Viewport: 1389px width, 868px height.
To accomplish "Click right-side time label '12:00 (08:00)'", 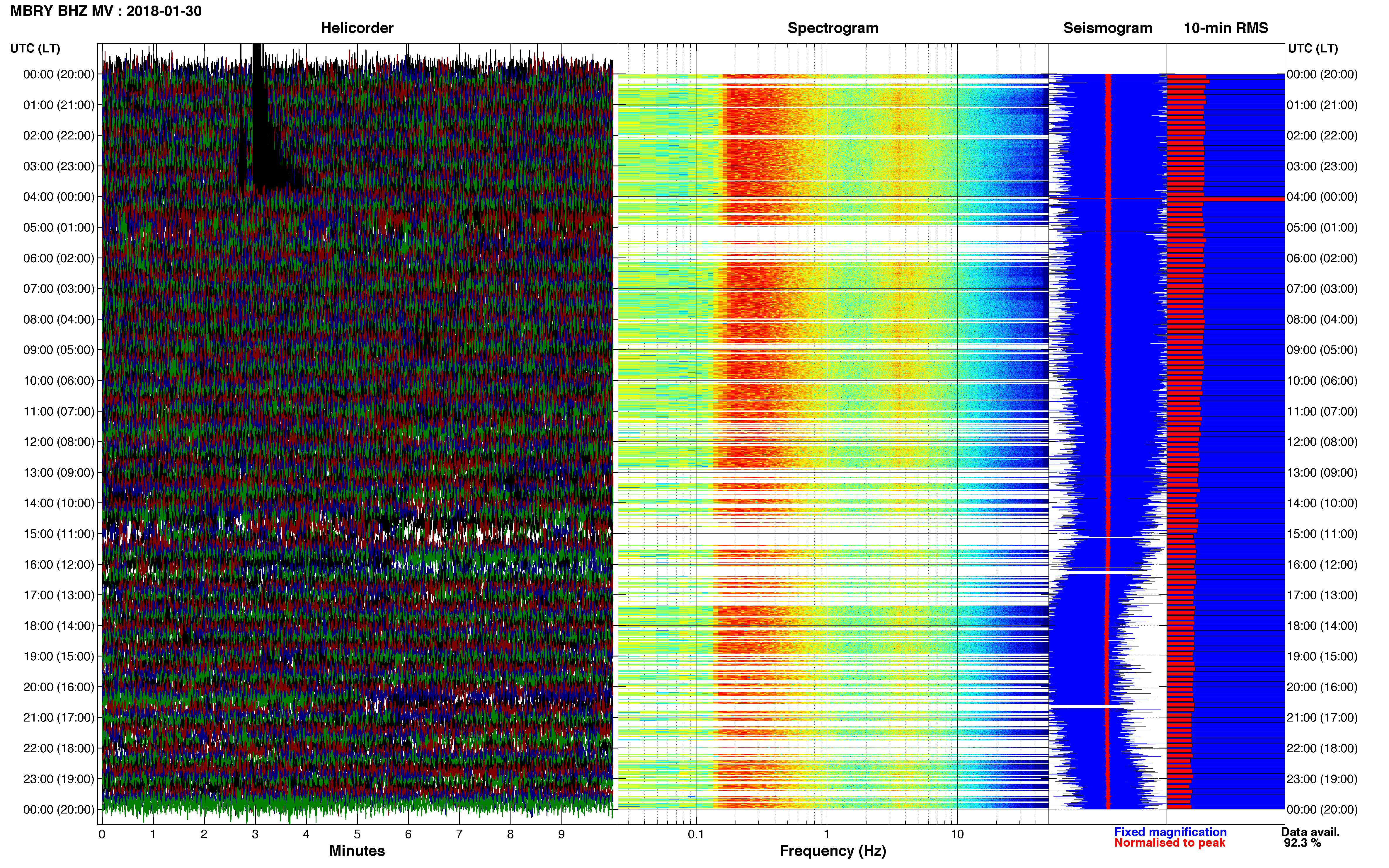I will [x=1322, y=442].
